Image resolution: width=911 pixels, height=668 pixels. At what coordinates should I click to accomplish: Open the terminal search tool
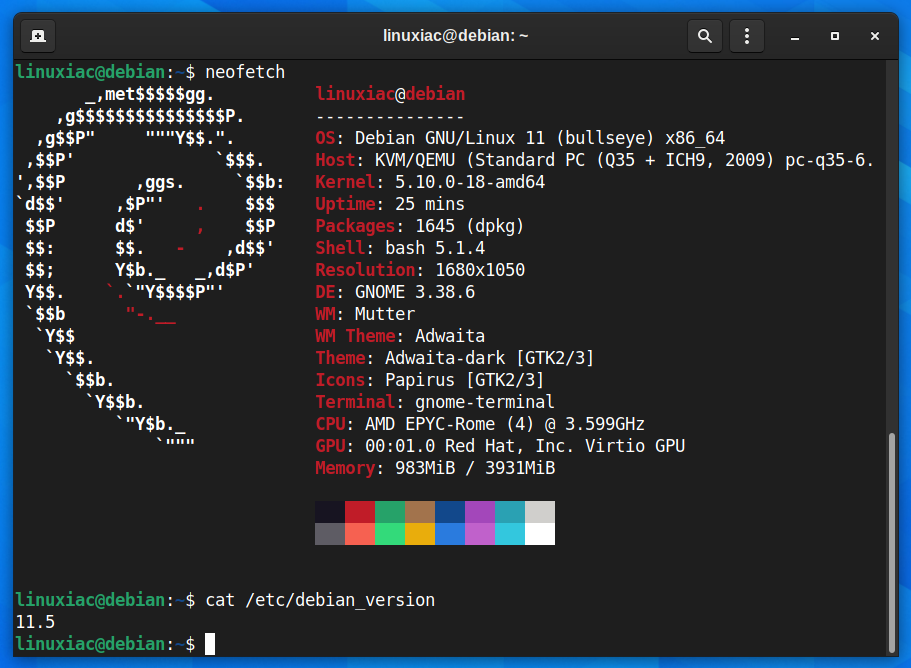(705, 36)
